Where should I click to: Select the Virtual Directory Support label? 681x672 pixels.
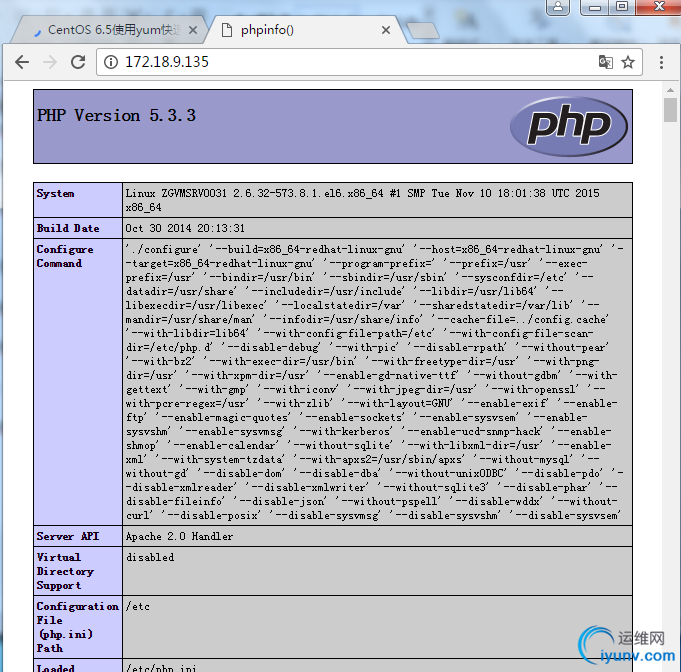(65, 571)
